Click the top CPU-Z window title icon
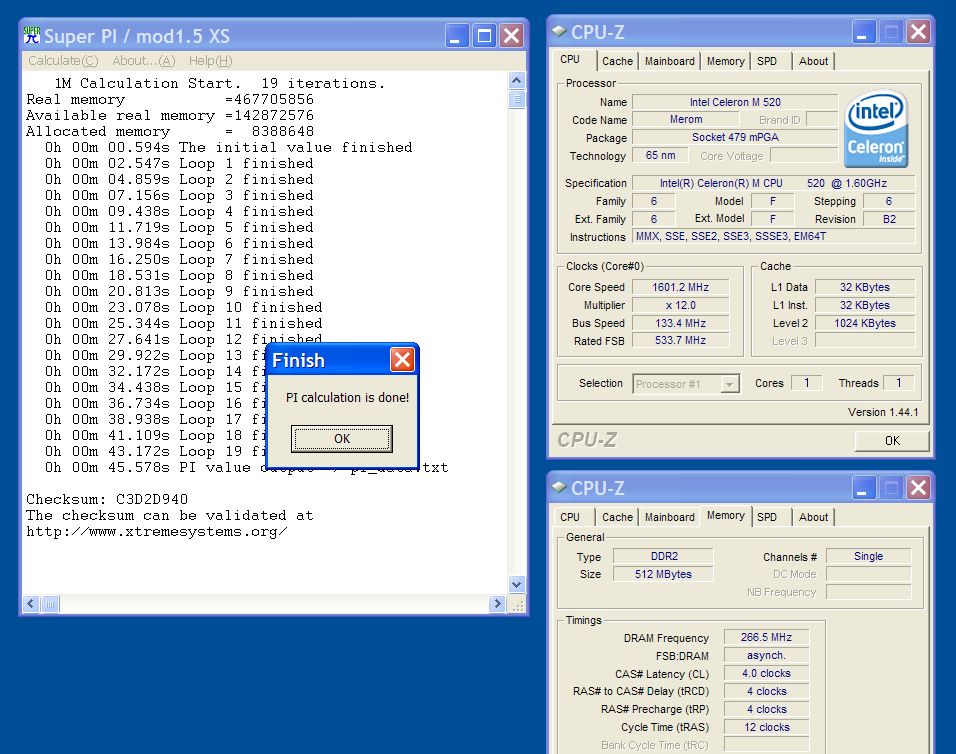Image resolution: width=956 pixels, height=754 pixels. pyautogui.click(x=559, y=32)
